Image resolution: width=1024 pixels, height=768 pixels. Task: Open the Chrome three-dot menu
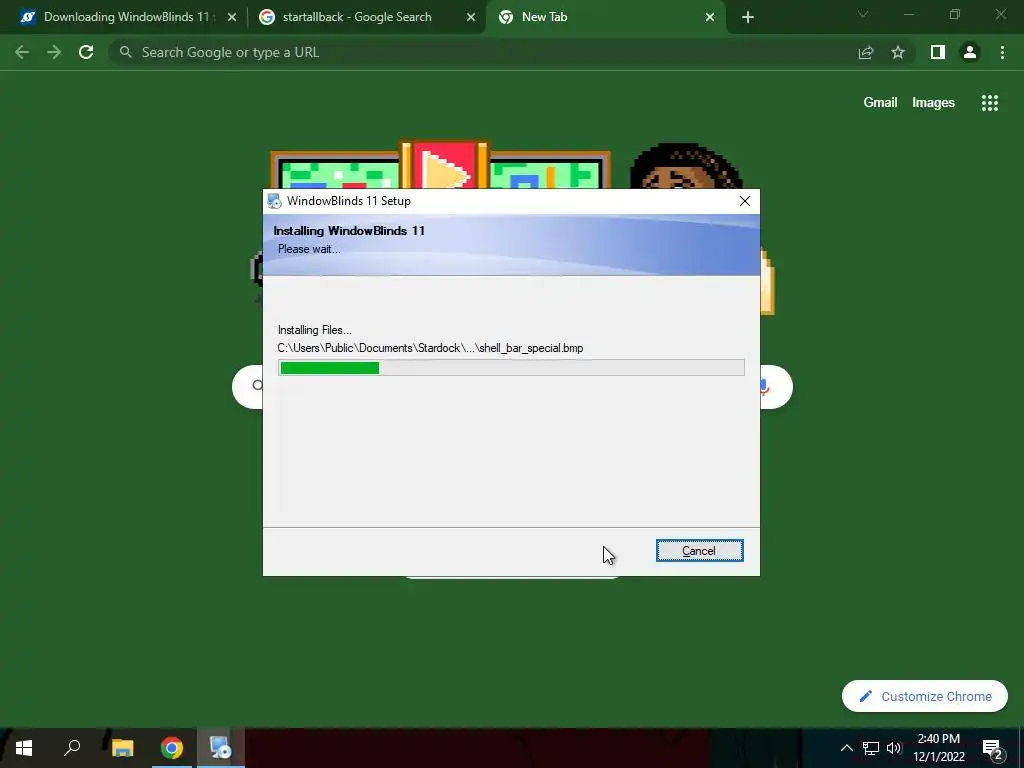point(1002,52)
